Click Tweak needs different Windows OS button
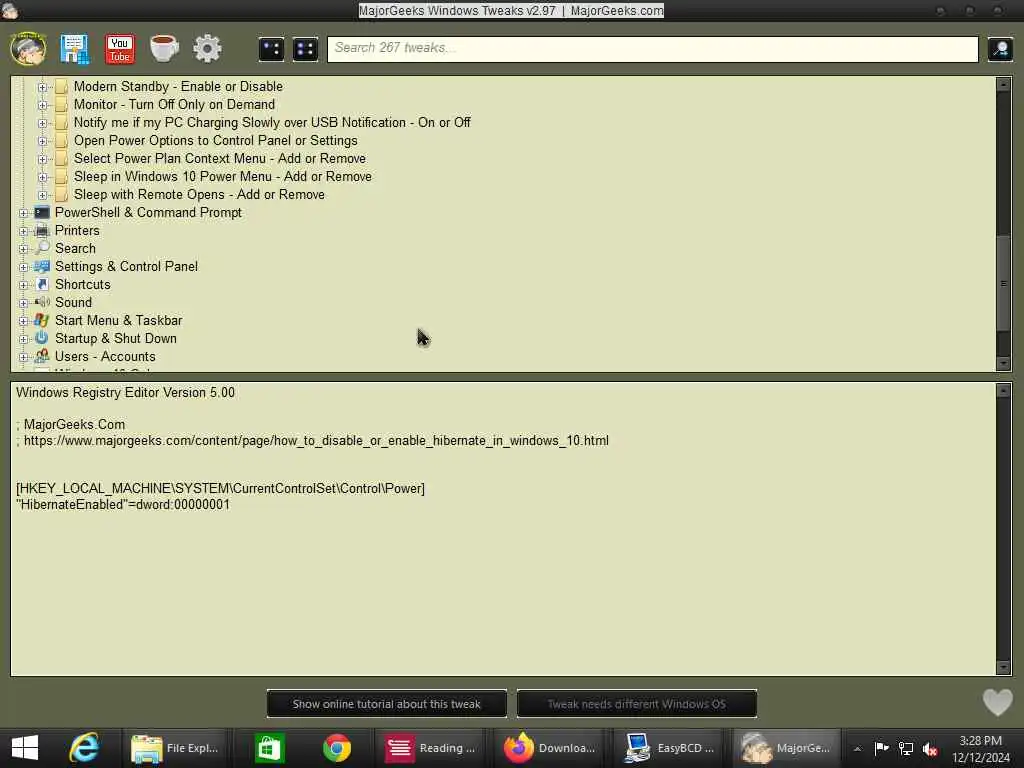Image resolution: width=1024 pixels, height=768 pixels. (x=637, y=704)
